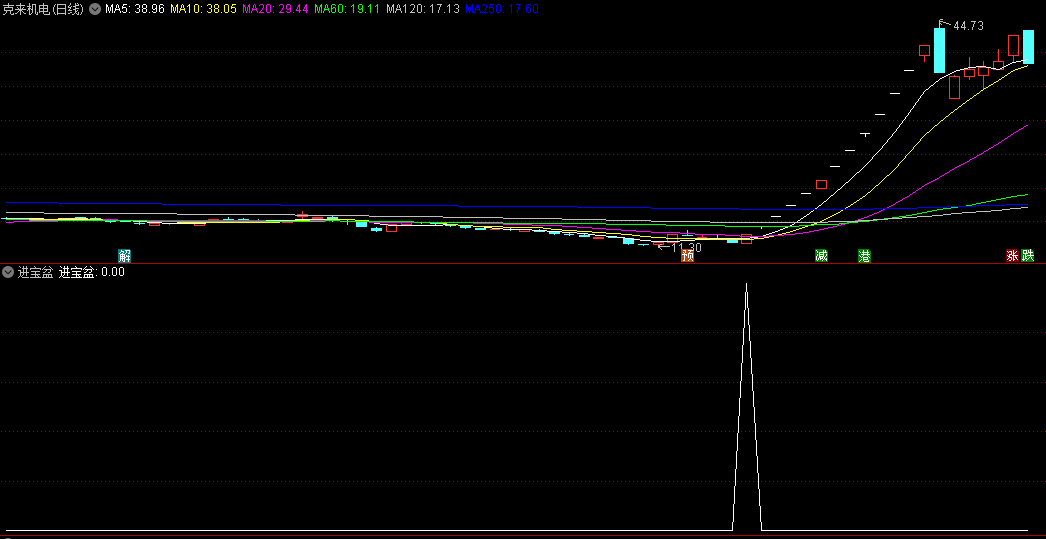This screenshot has height=539, width=1046.
Task: Click the green 港 marker icon
Action: (865, 255)
